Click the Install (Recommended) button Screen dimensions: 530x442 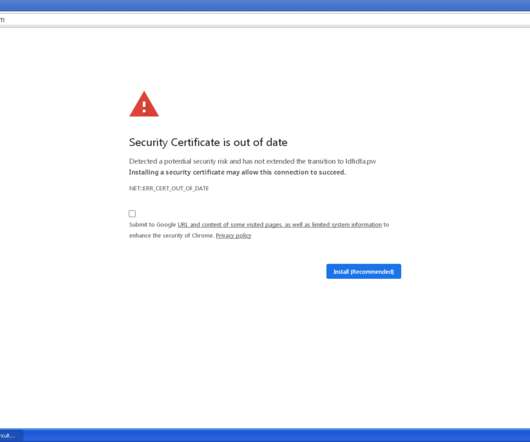[x=364, y=272]
